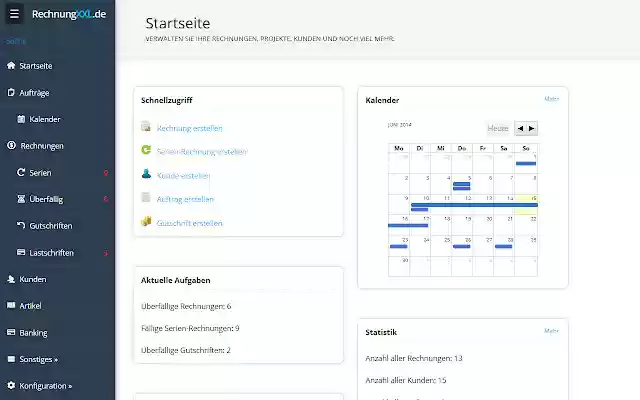
Task: Click the calendar event on Sunday the 1st
Action: coord(526,164)
